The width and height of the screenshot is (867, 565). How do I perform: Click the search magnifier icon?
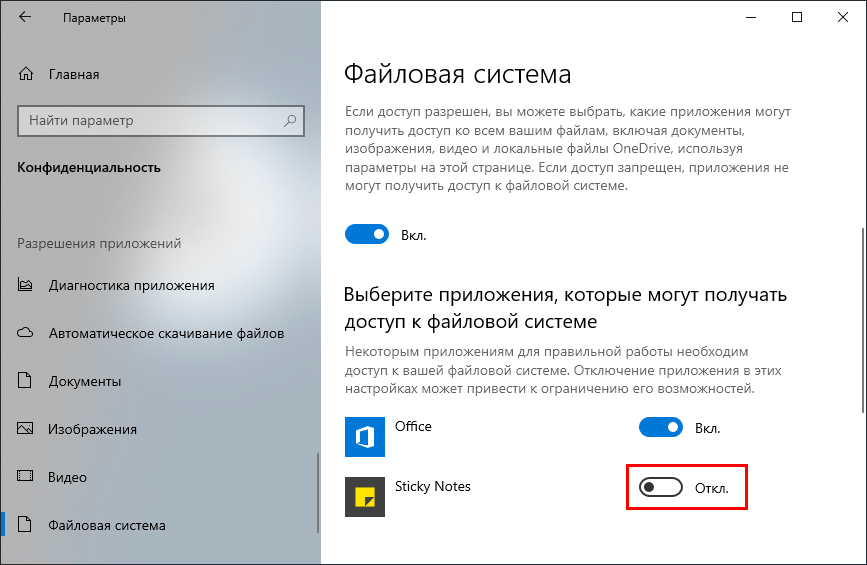coord(290,121)
